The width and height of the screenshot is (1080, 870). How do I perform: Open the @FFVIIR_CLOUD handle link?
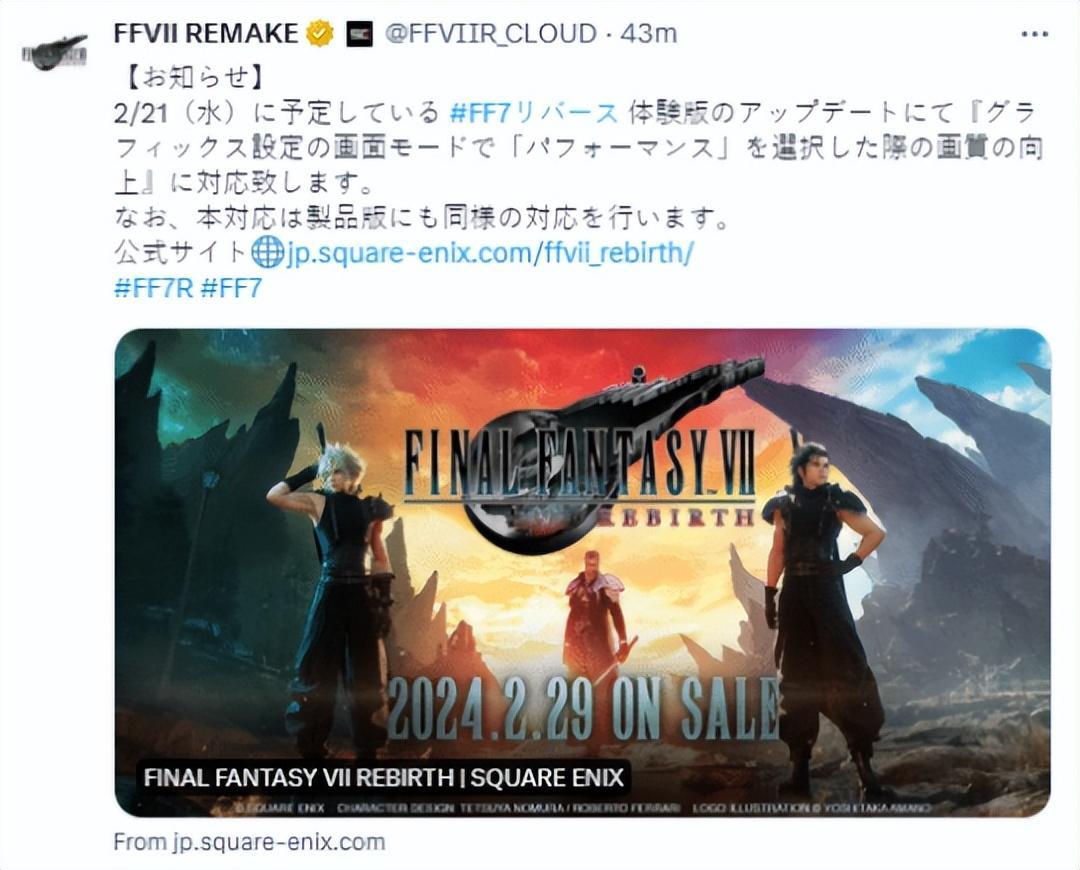pyautogui.click(x=490, y=34)
